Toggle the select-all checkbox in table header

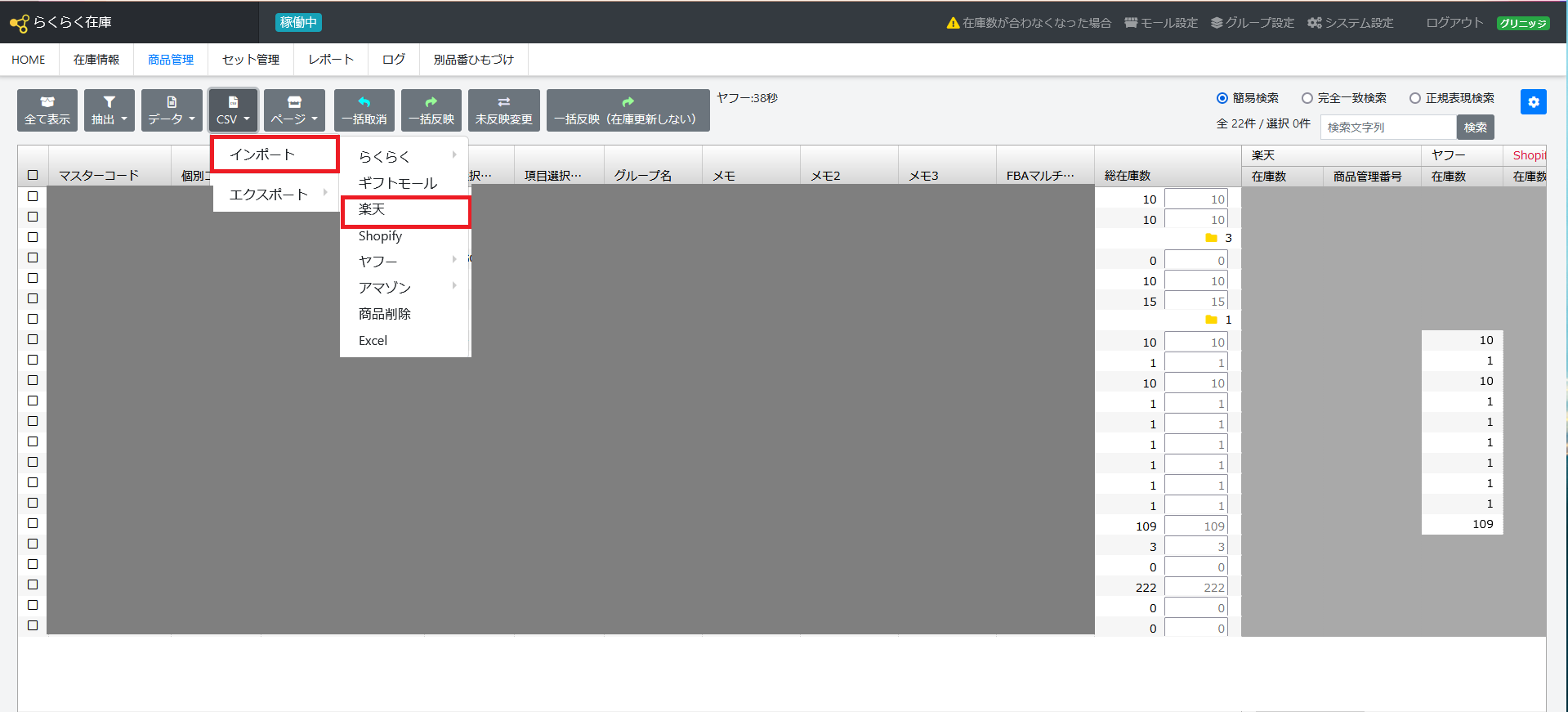pos(33,175)
